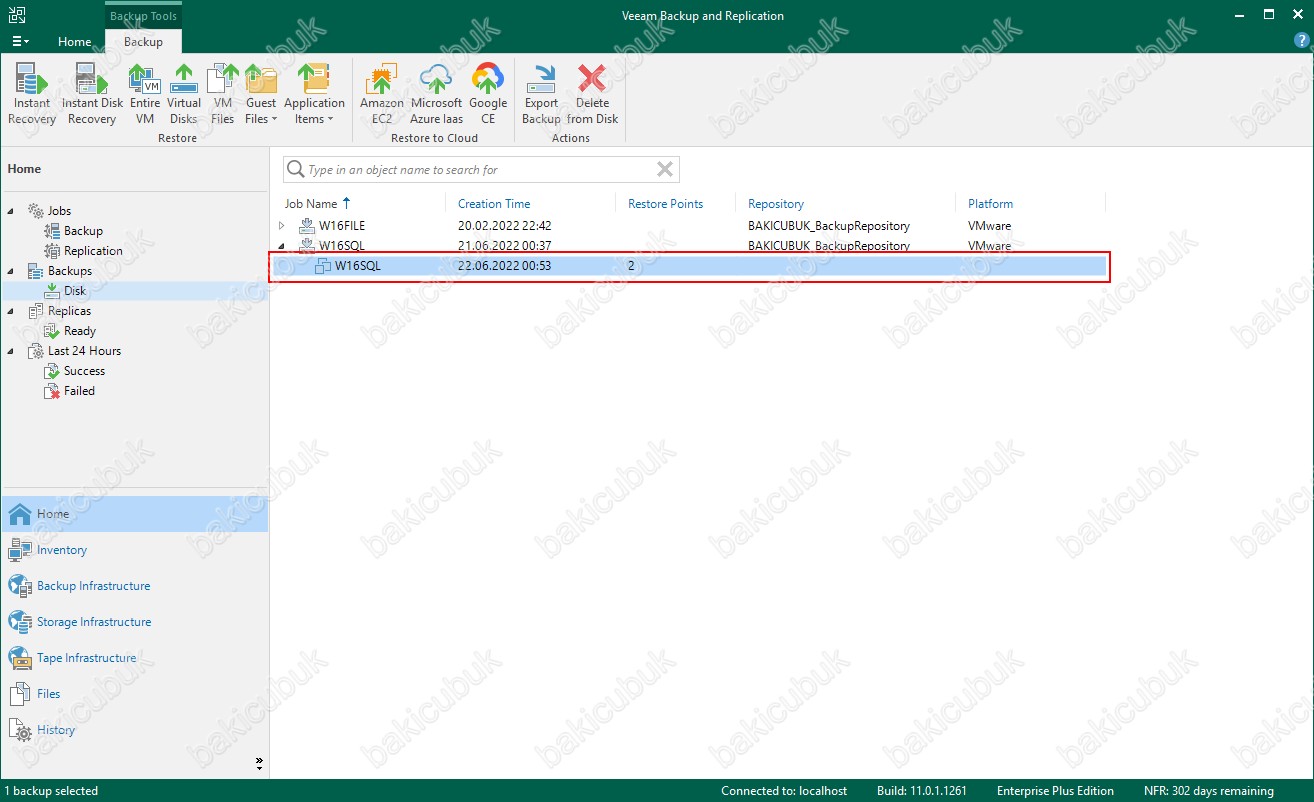Click the Instant Recovery ribbon icon
The image size is (1314, 802).
32,94
